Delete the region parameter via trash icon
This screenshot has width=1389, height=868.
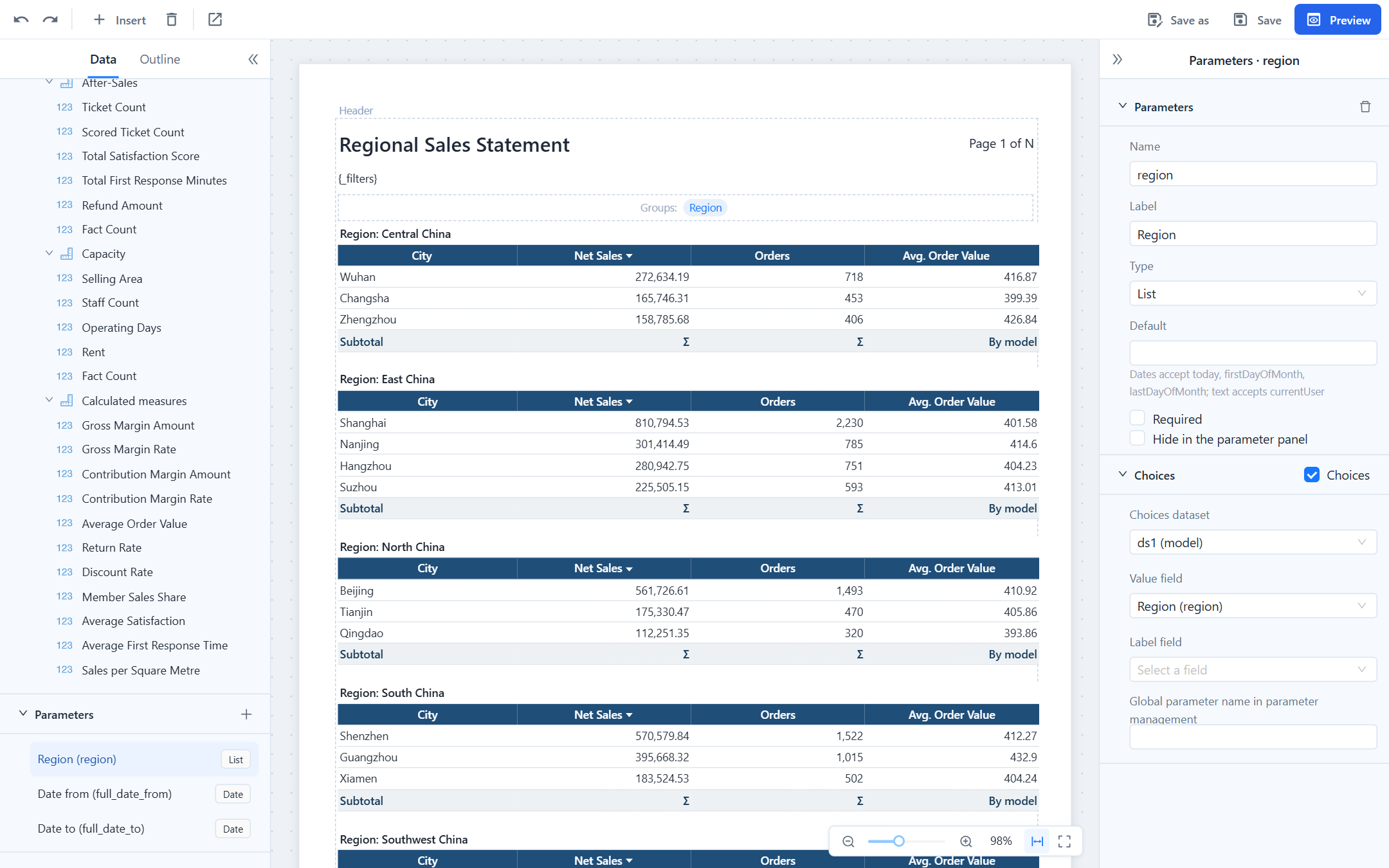click(x=1365, y=107)
